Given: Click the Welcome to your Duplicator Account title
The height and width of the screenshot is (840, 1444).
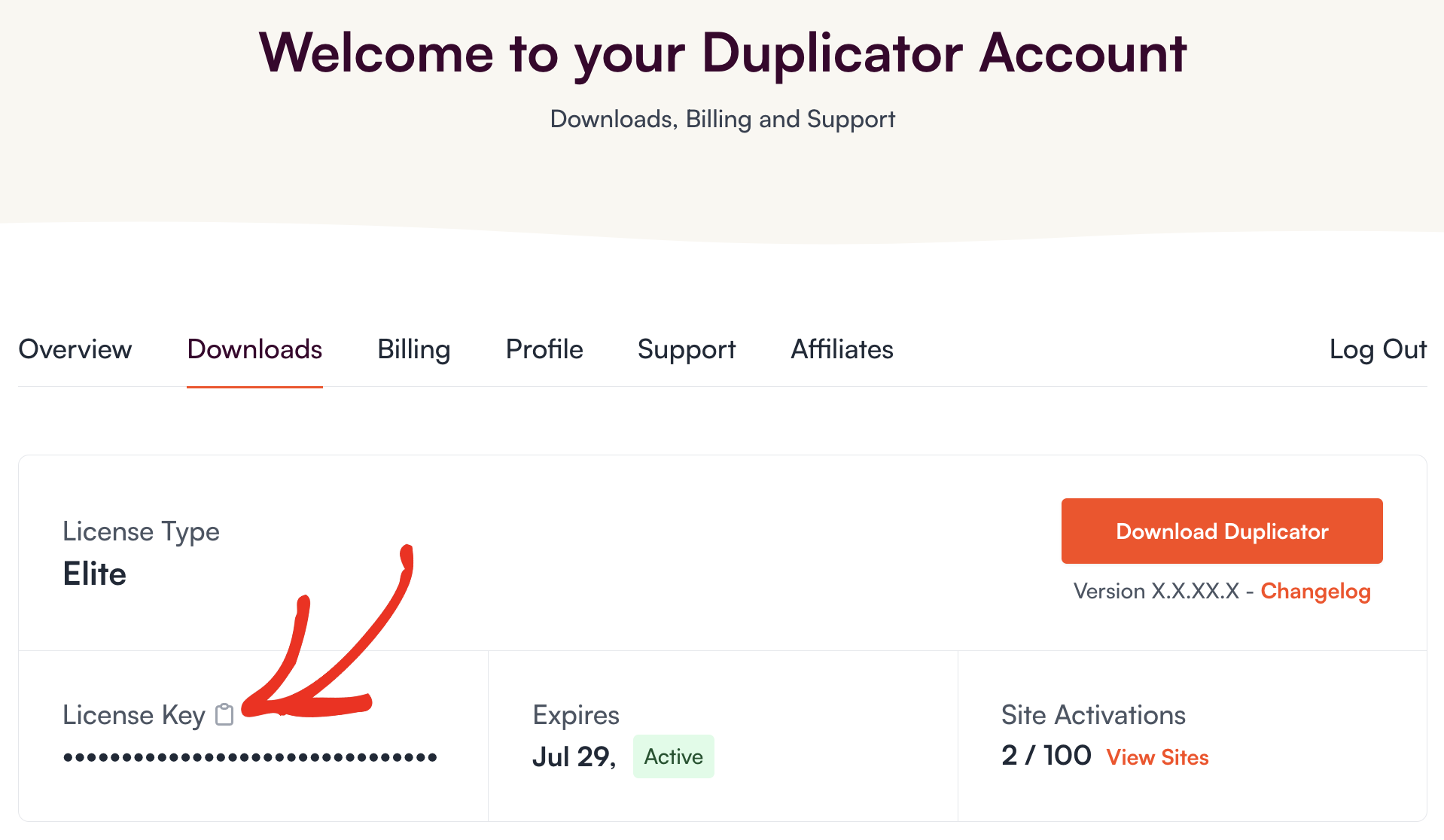Looking at the screenshot, I should pos(722,53).
